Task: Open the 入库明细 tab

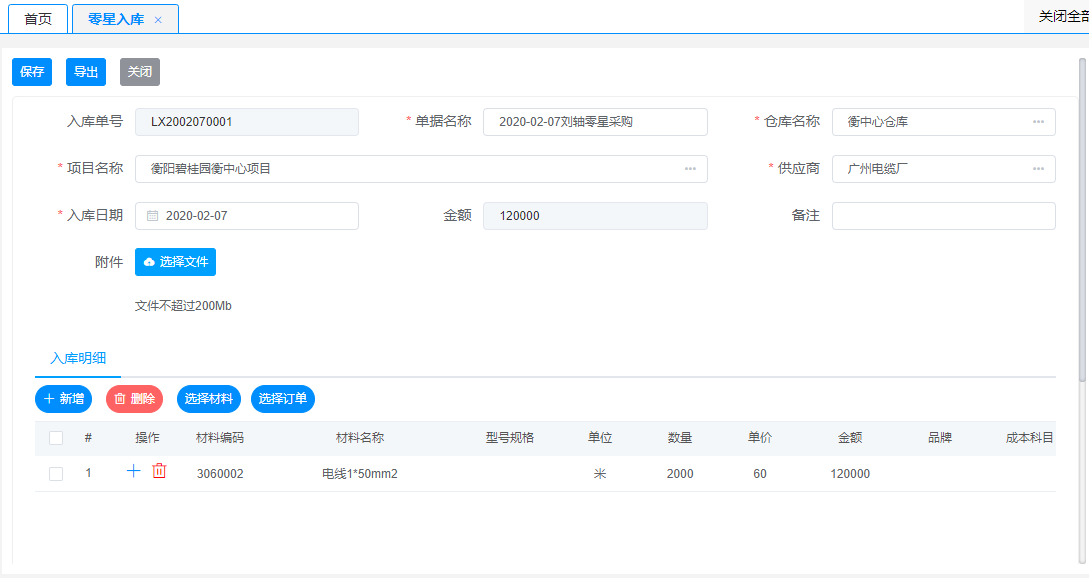Action: pos(78,358)
